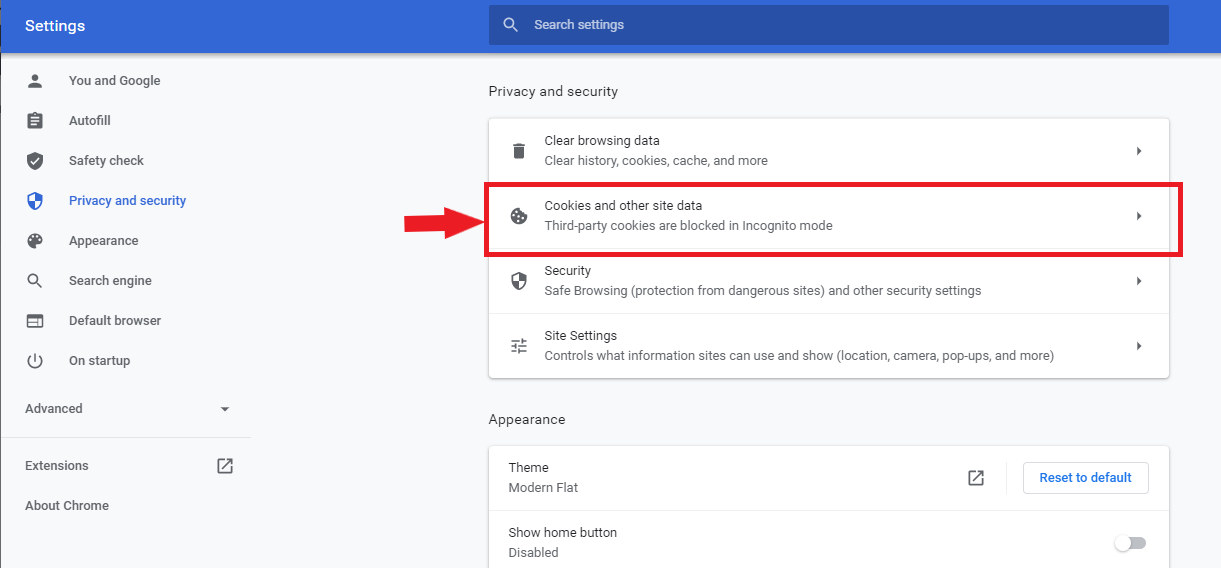Click the Show home button label
The height and width of the screenshot is (568, 1221).
pyautogui.click(x=562, y=533)
